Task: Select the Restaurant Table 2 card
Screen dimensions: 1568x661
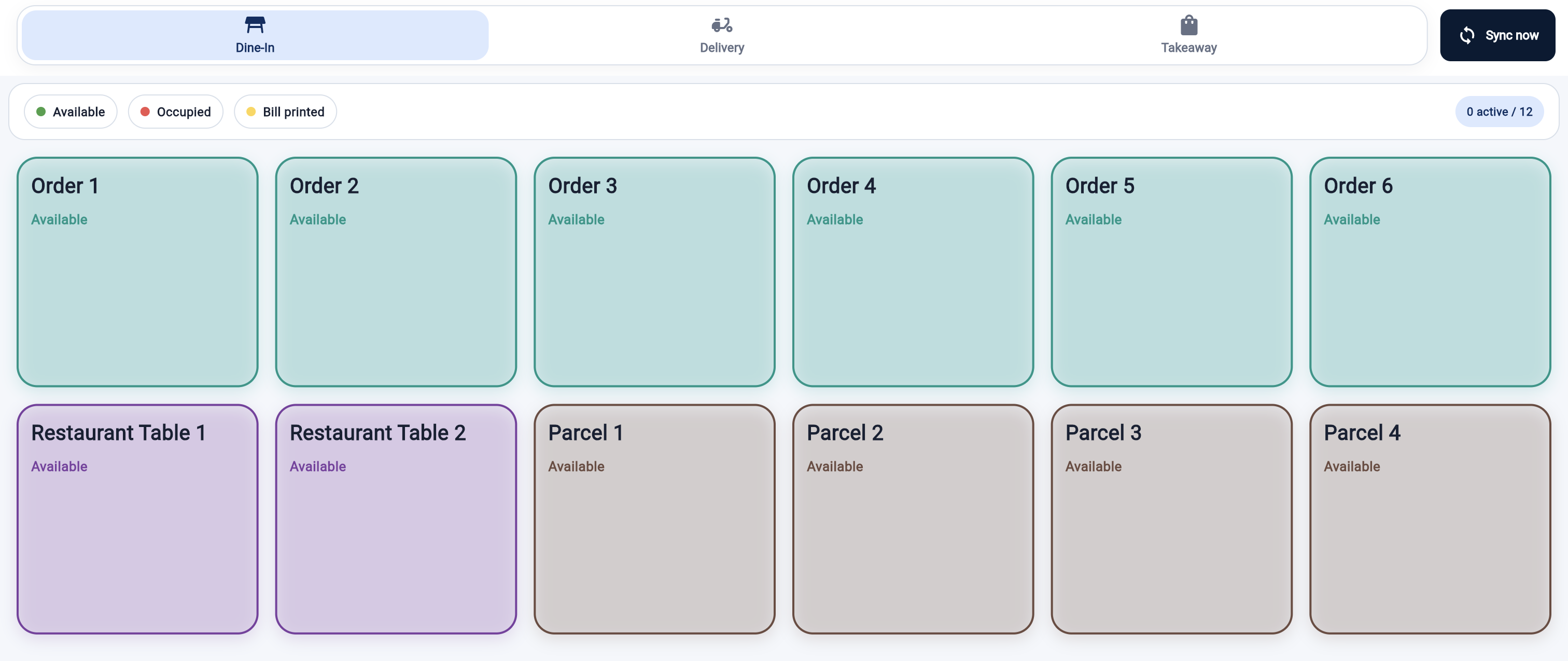Action: [x=396, y=519]
